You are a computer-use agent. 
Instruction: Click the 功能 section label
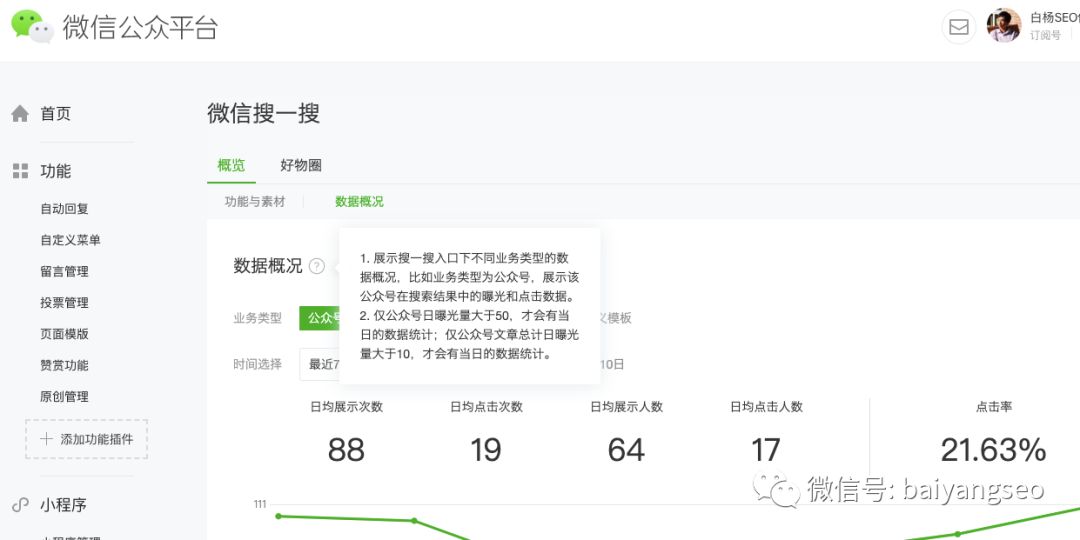click(55, 171)
